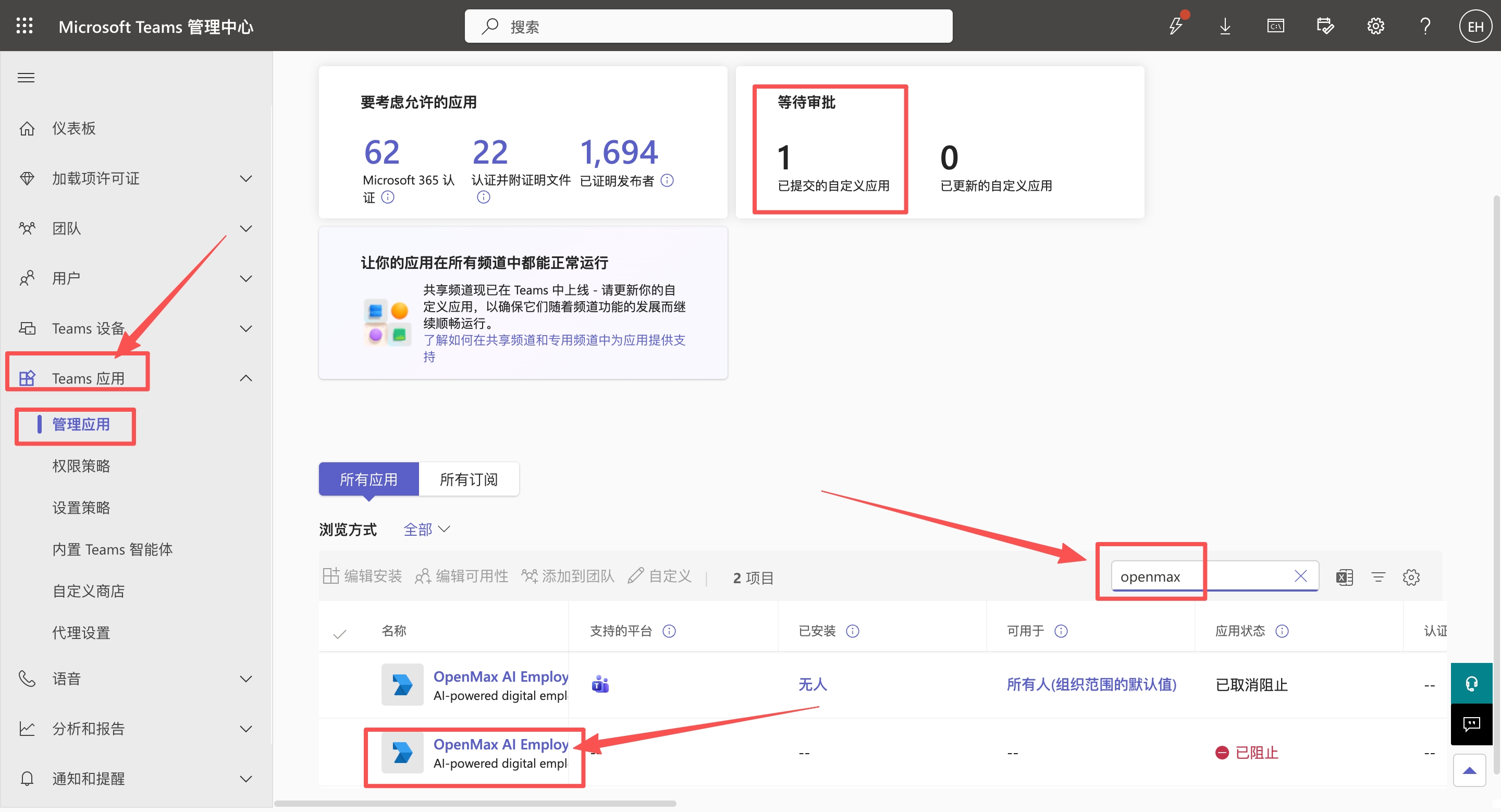The height and width of the screenshot is (812, 1501).
Task: Click 添加到团队 toolbar button
Action: point(568,575)
